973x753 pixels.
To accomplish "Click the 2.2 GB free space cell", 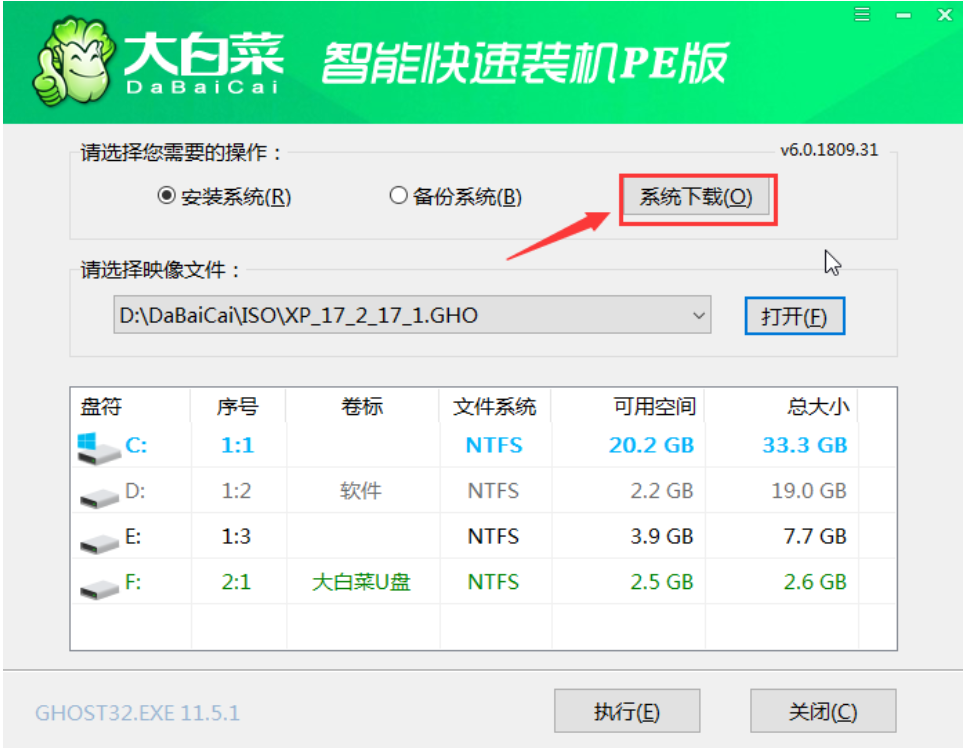I will [662, 491].
